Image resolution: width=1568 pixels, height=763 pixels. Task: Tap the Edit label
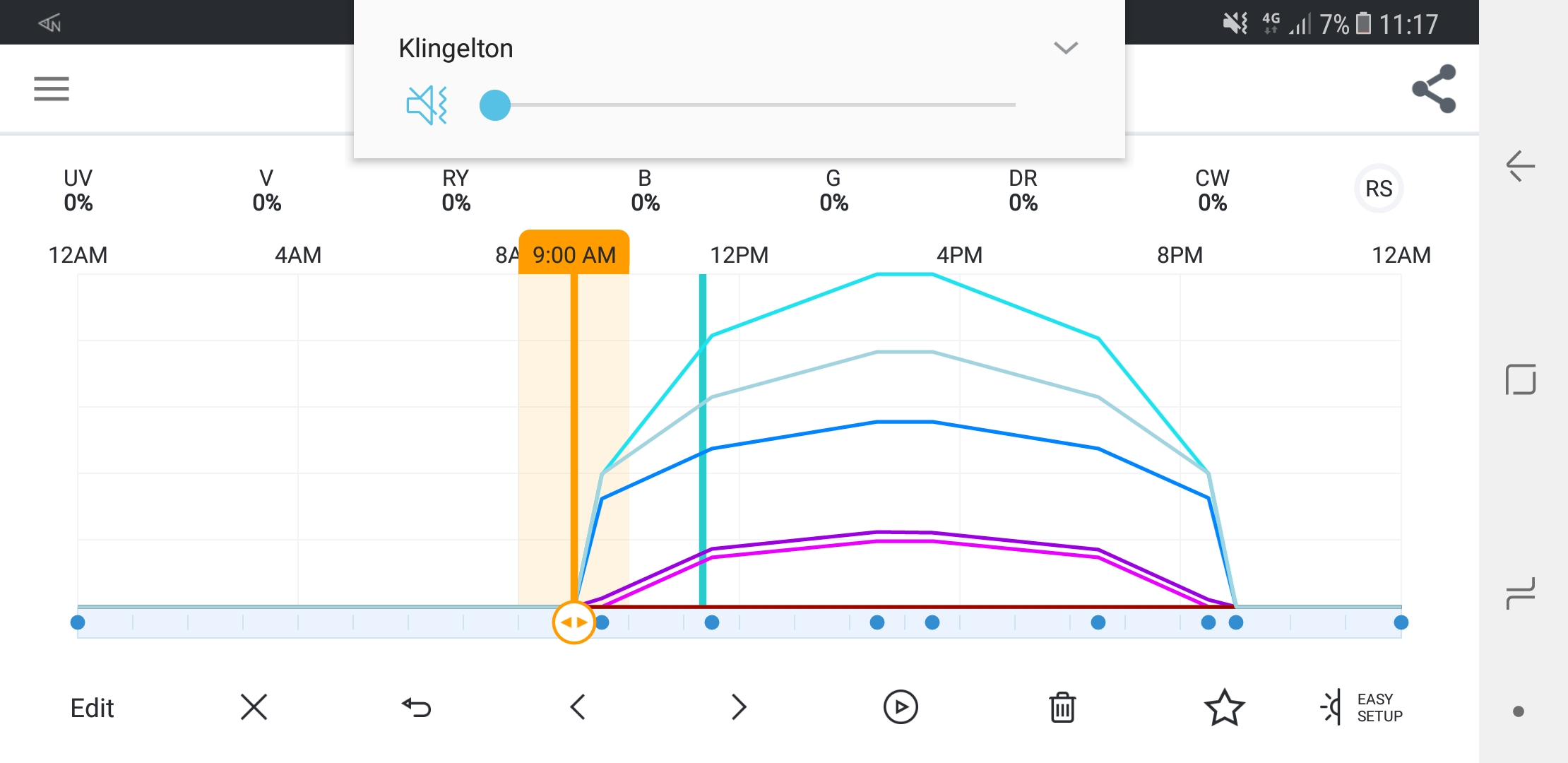[x=92, y=708]
